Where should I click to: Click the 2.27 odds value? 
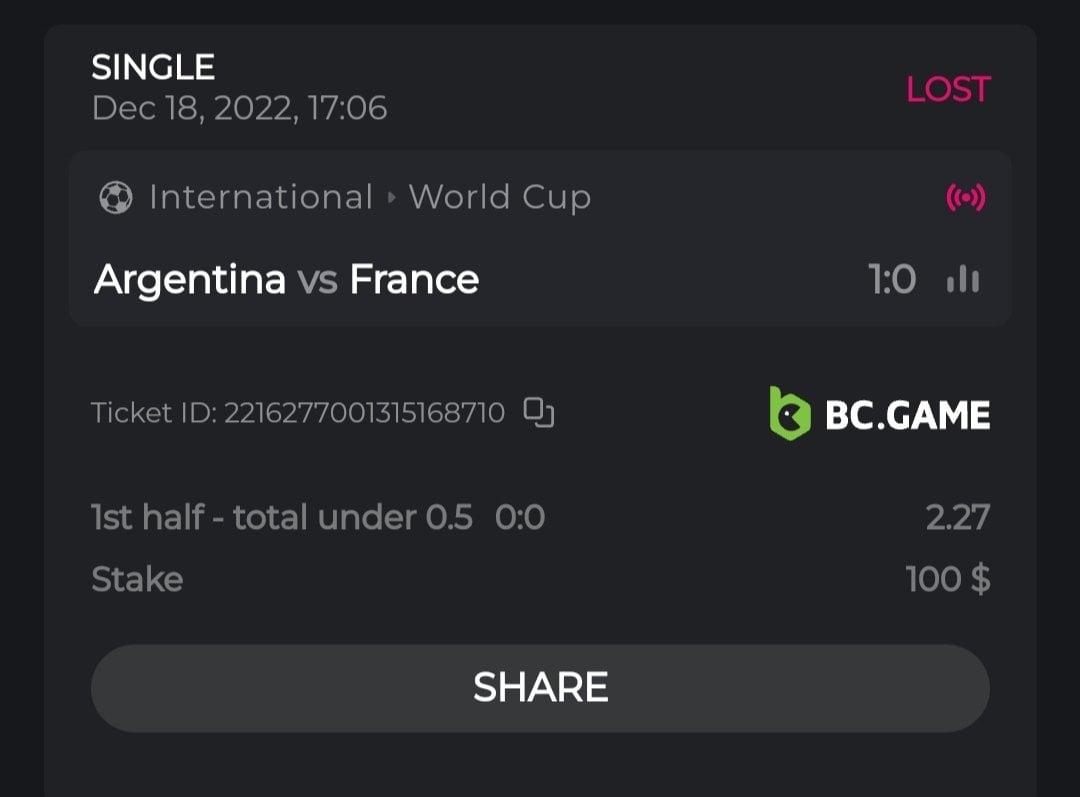point(957,518)
